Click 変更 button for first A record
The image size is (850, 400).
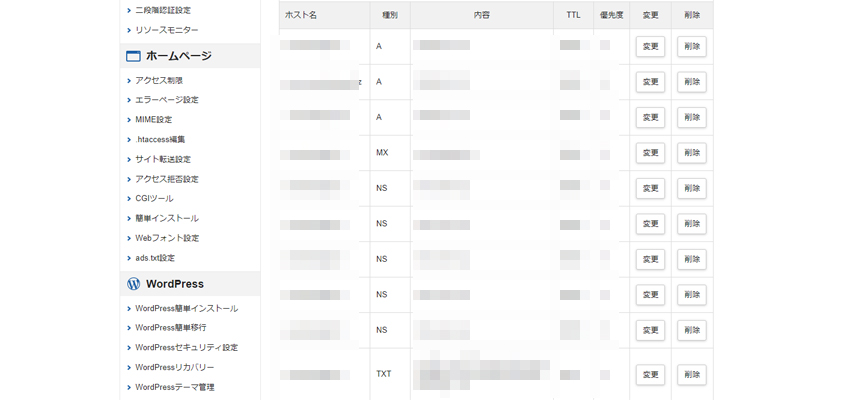click(x=650, y=46)
